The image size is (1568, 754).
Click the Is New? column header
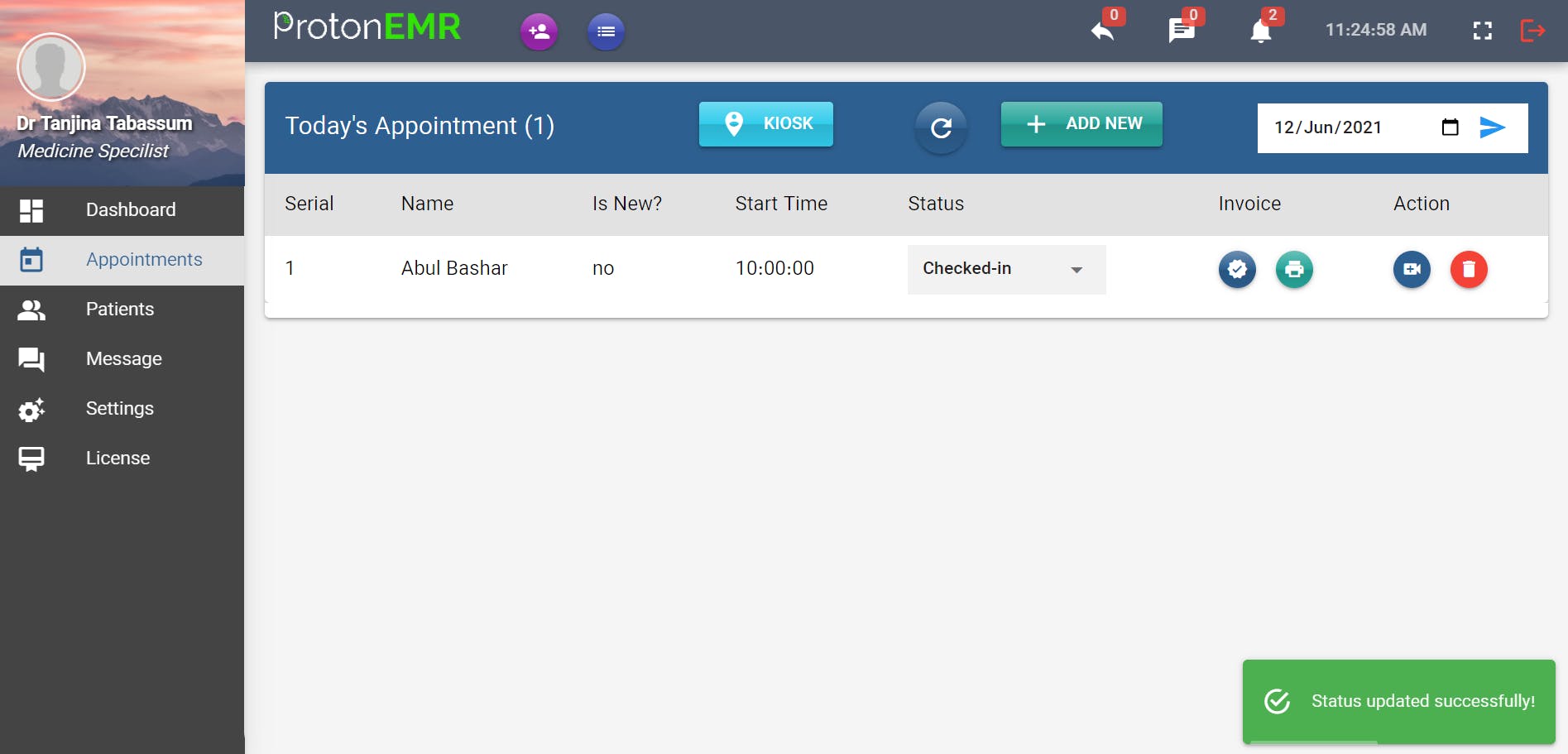(x=627, y=204)
